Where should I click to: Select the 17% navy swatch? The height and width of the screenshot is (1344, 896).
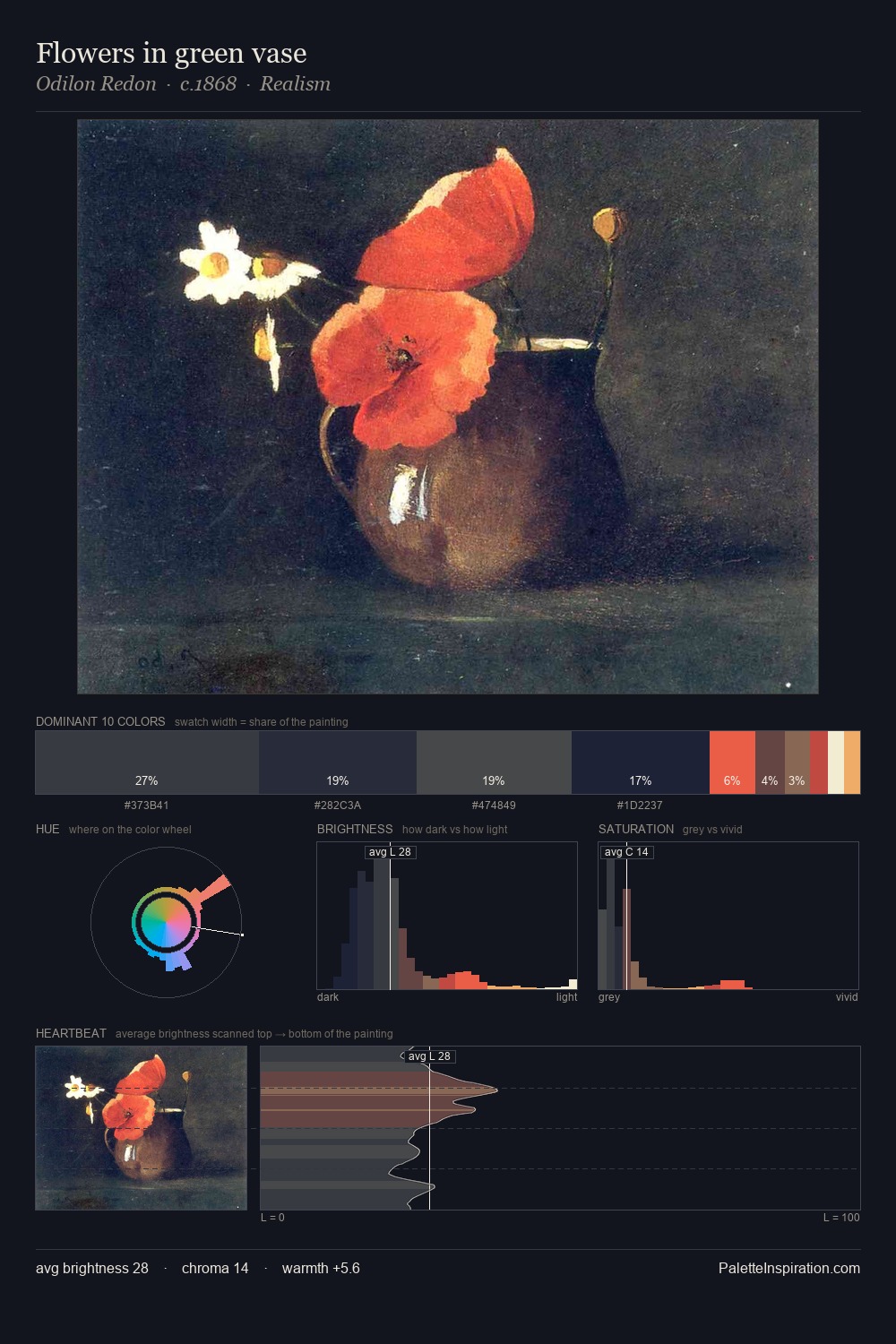641,762
